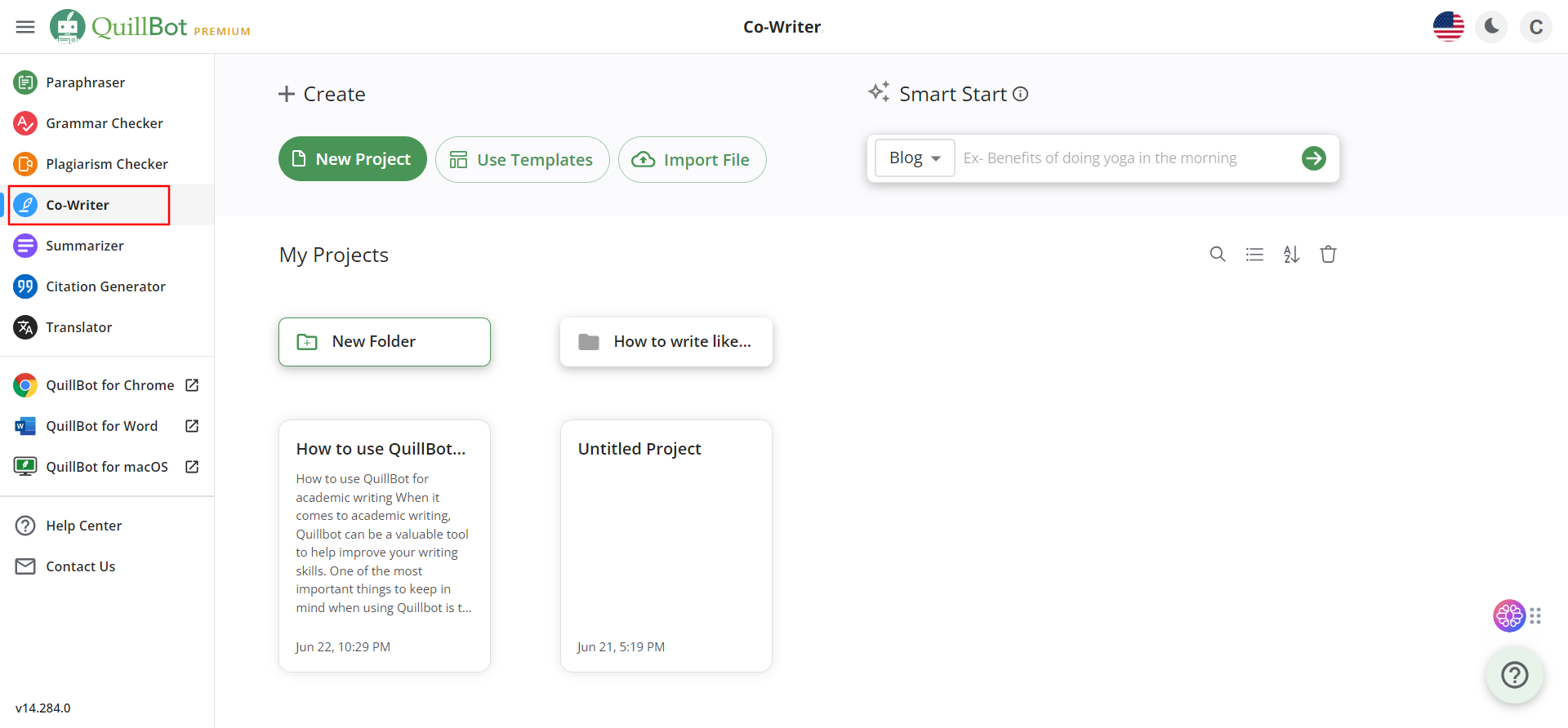The image size is (1568, 728).
Task: Click external link icon beside Word
Action: (x=192, y=426)
